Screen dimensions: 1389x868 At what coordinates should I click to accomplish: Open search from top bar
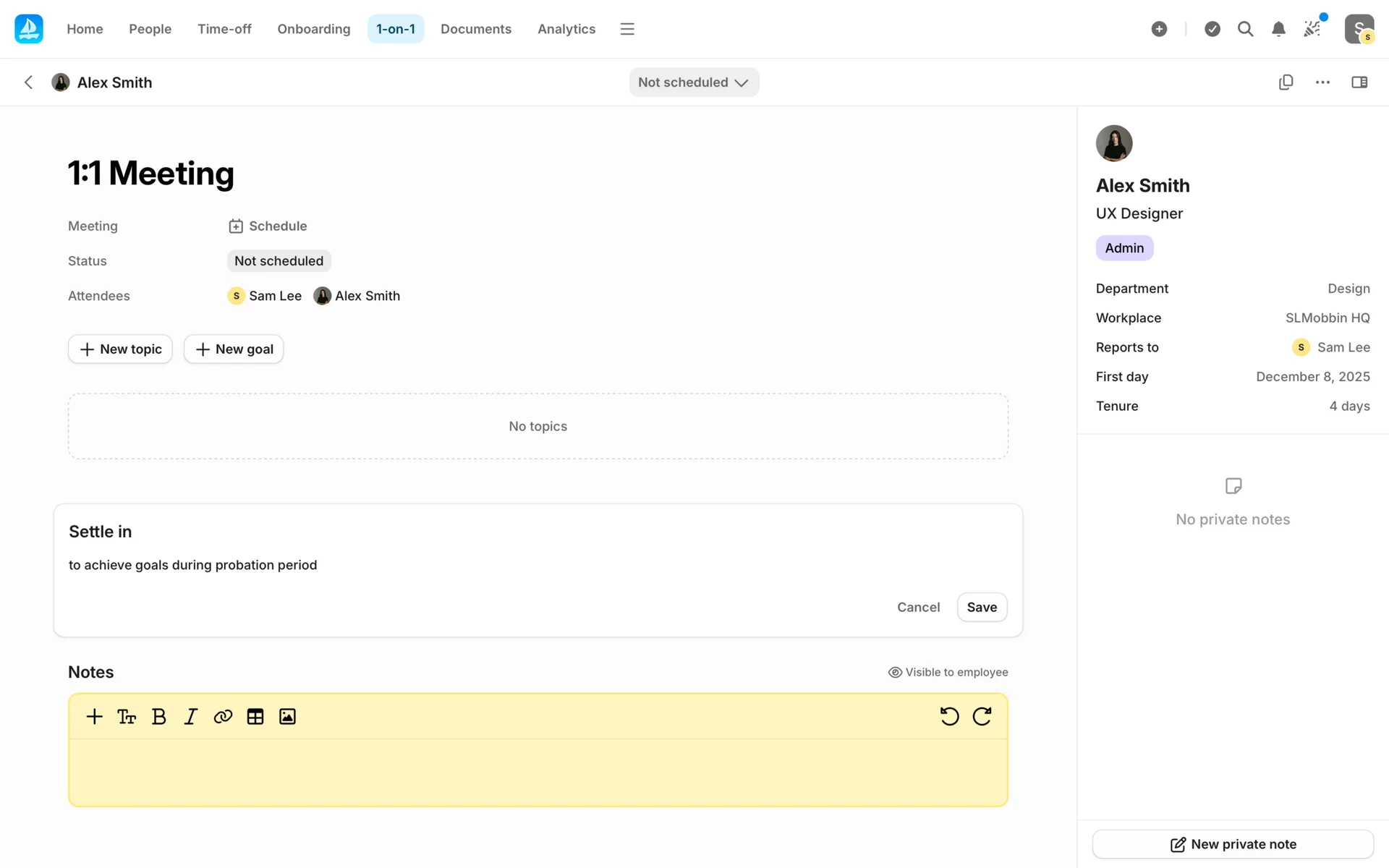[x=1245, y=29]
